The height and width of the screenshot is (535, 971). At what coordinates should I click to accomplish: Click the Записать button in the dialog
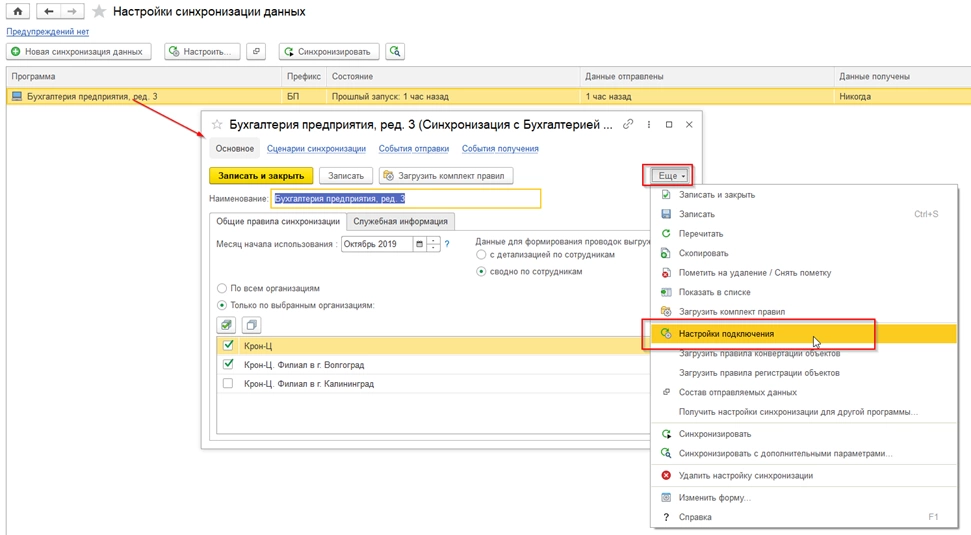point(346,176)
